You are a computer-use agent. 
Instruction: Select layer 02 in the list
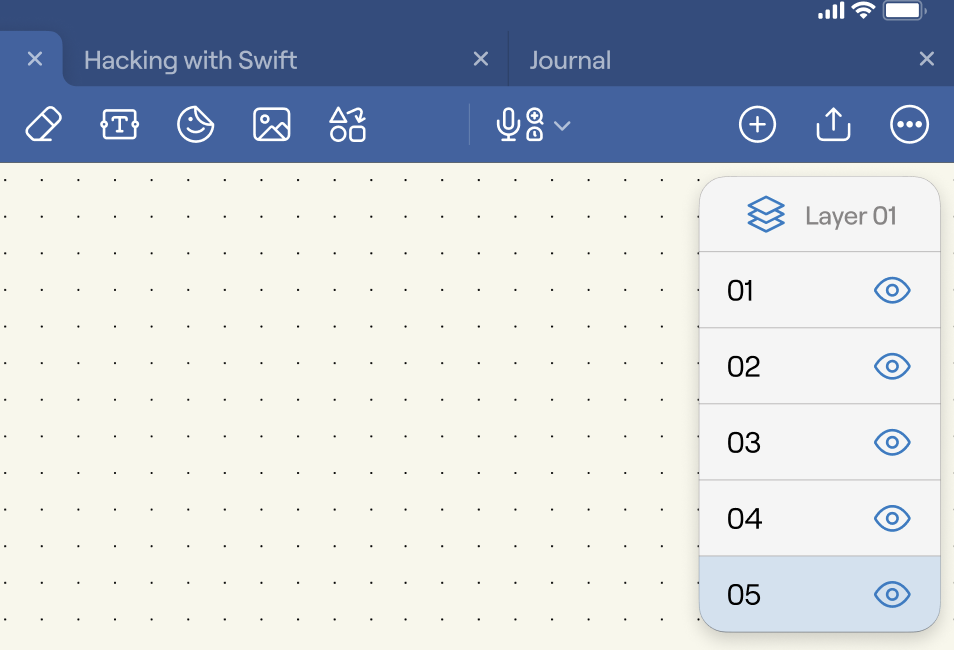[820, 366]
